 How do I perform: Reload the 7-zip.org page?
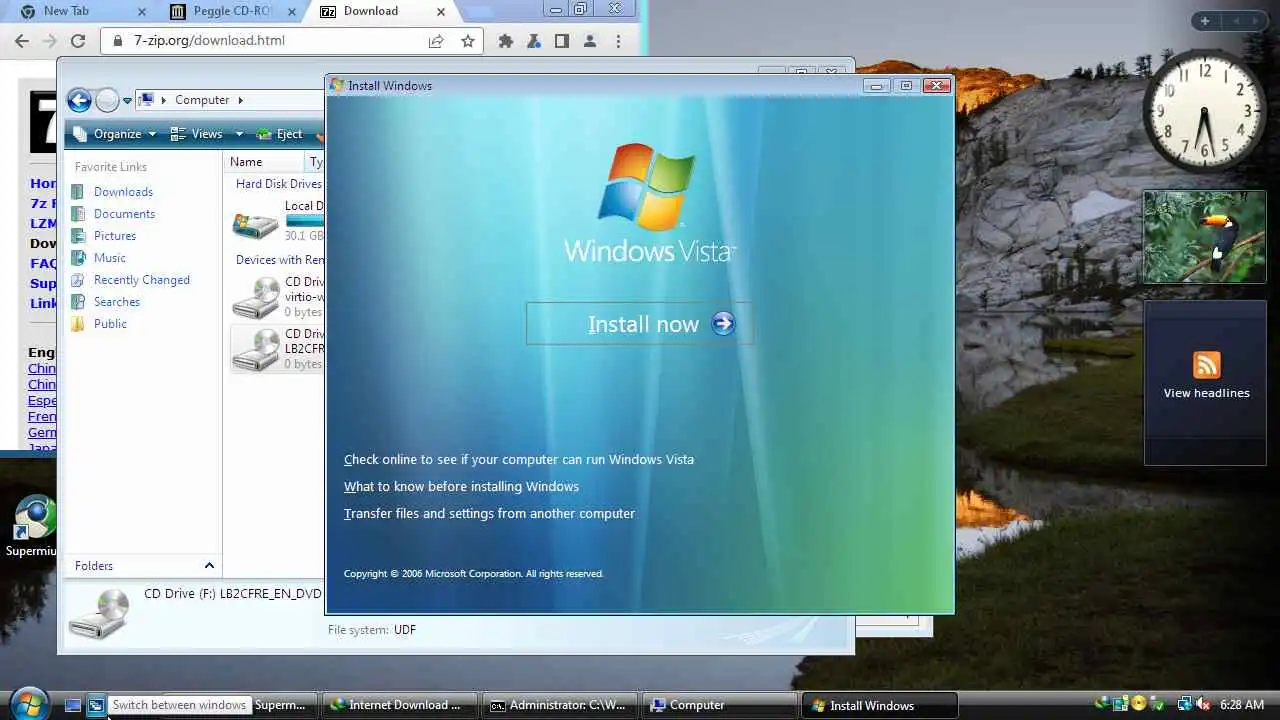point(78,41)
